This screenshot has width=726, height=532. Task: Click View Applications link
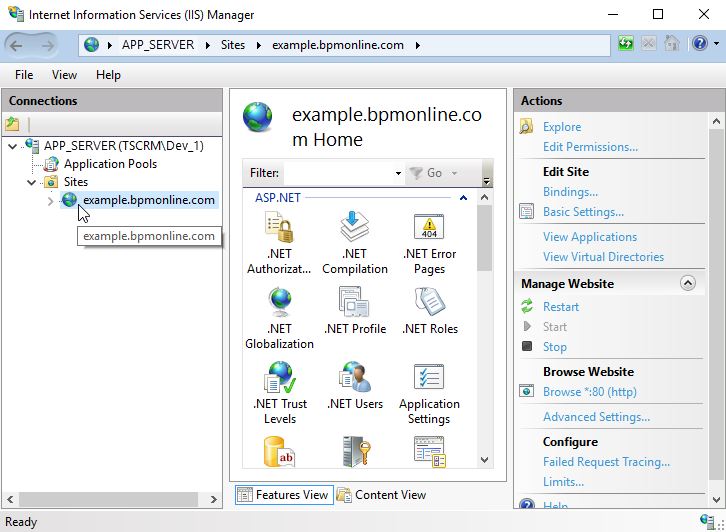tap(590, 237)
